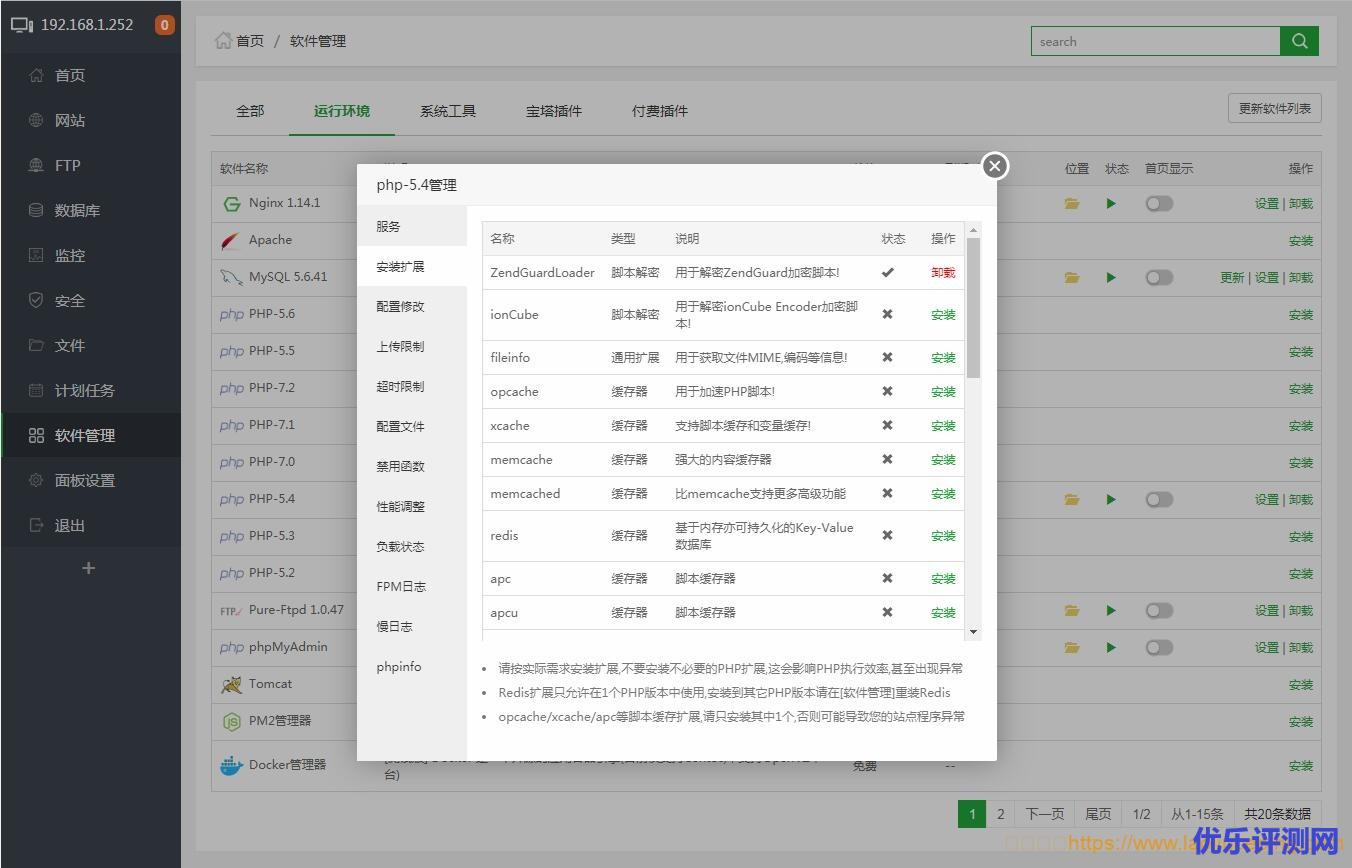Toggle homepage display for phpMyAdmin
This screenshot has width=1352, height=868.
(x=1159, y=647)
